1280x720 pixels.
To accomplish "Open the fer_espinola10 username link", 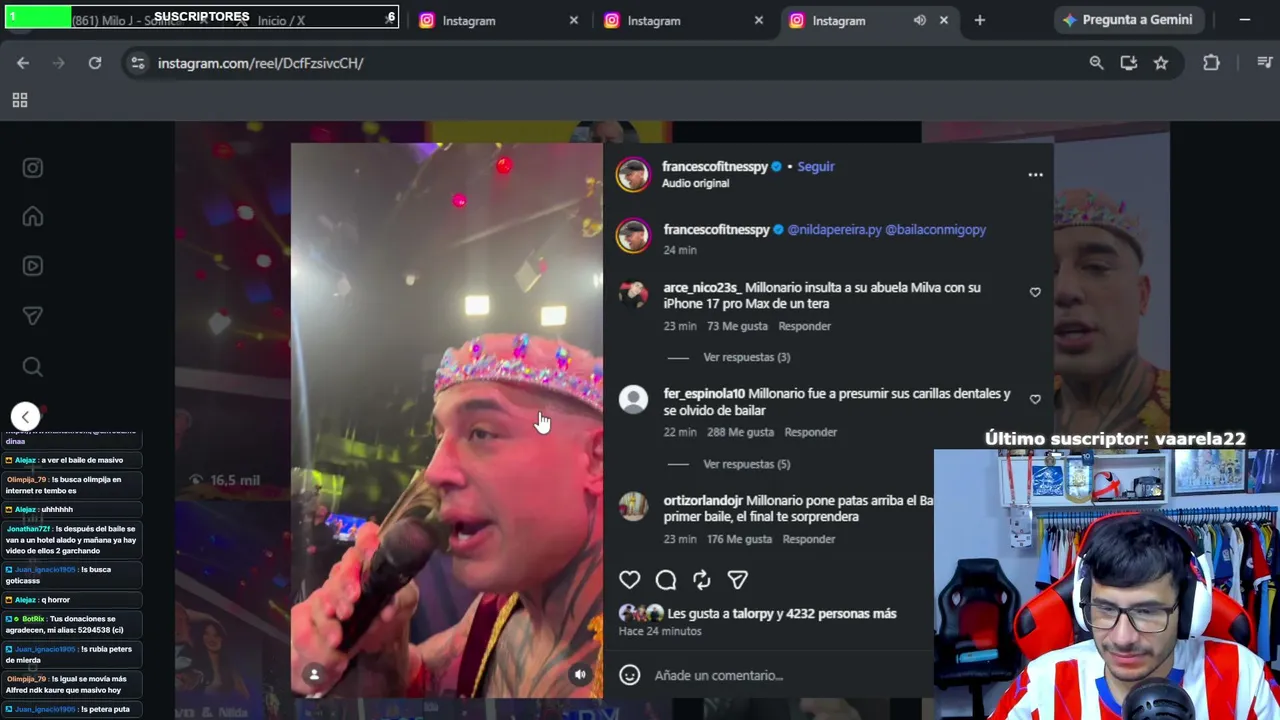I will pyautogui.click(x=704, y=394).
